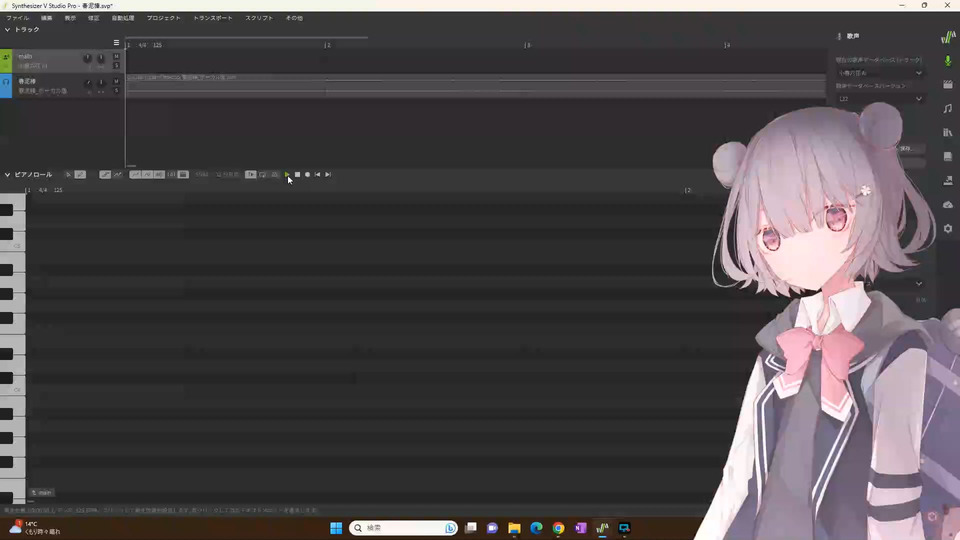Toggle the first display option button in toolbar
The width and height of the screenshot is (960, 540).
tap(135, 174)
